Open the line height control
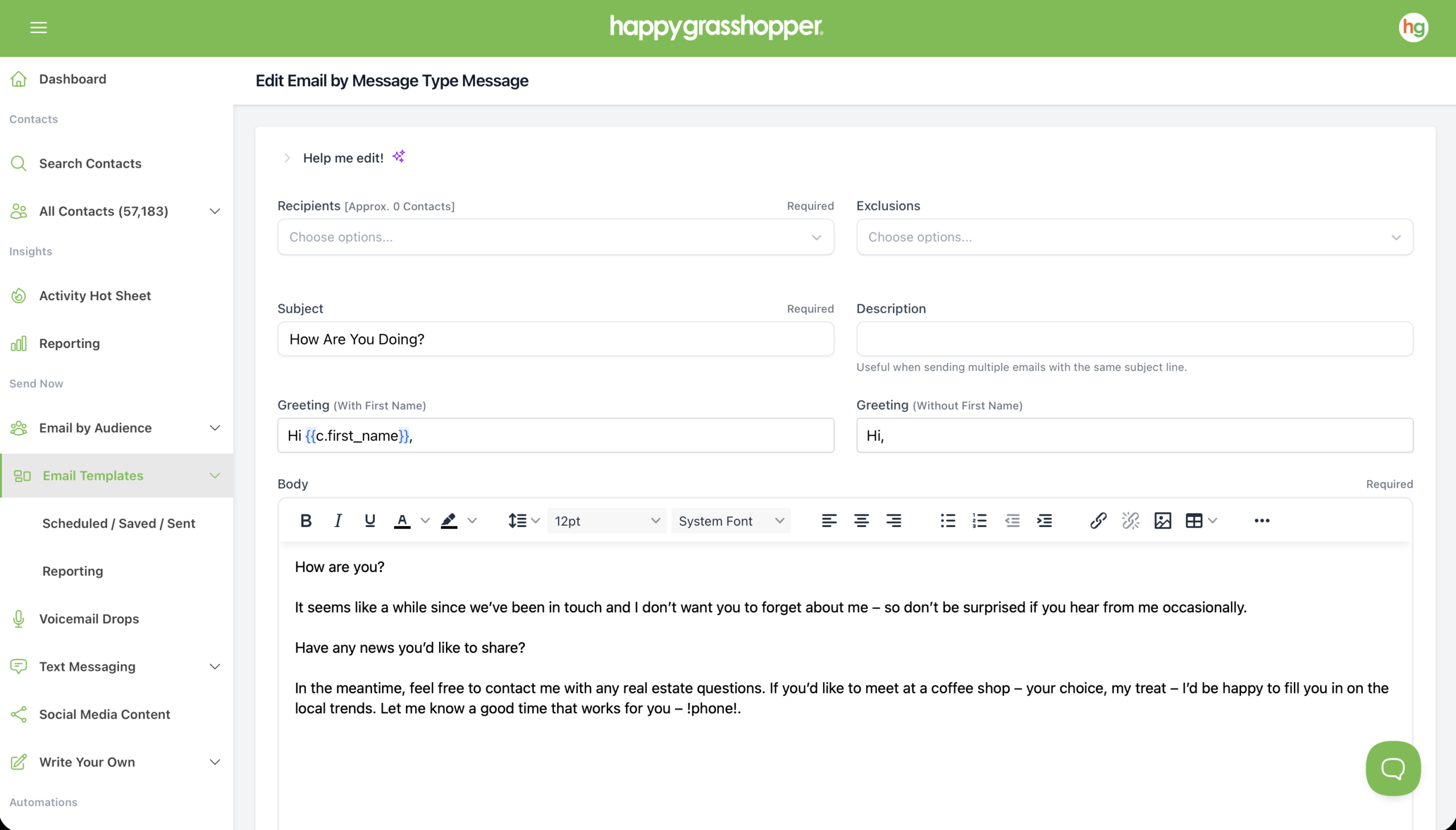The image size is (1456, 830). click(517, 521)
